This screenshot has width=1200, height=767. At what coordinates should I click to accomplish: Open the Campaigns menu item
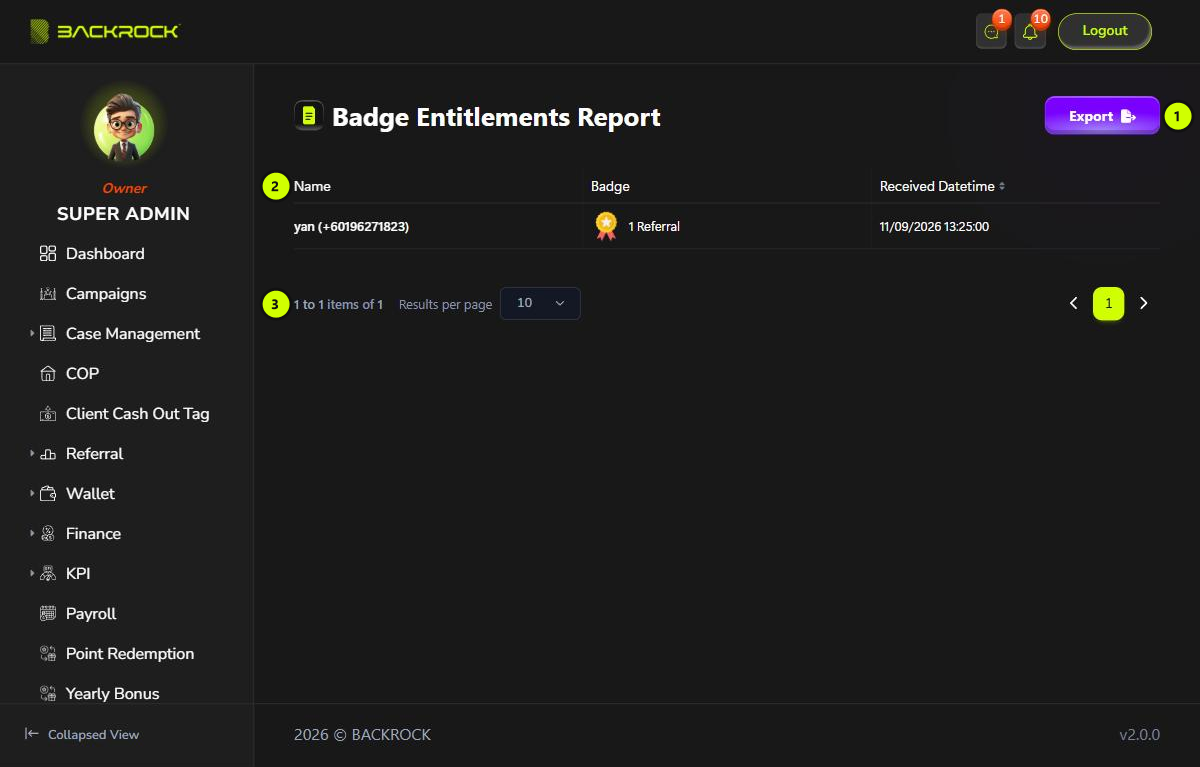106,294
